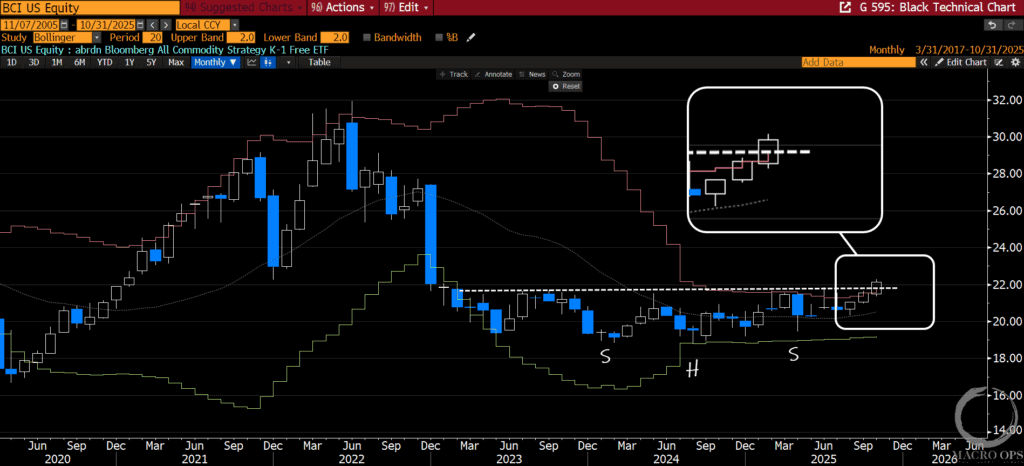Click the abrdn Bloomberg All Commodity Strategy ETF description
Screen dimensions: 1024x466
pyautogui.click(x=202, y=50)
